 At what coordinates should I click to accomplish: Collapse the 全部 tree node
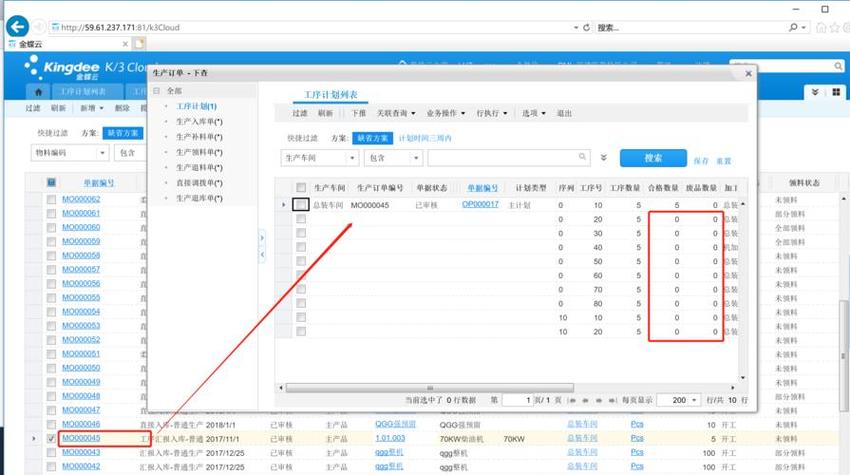point(157,91)
